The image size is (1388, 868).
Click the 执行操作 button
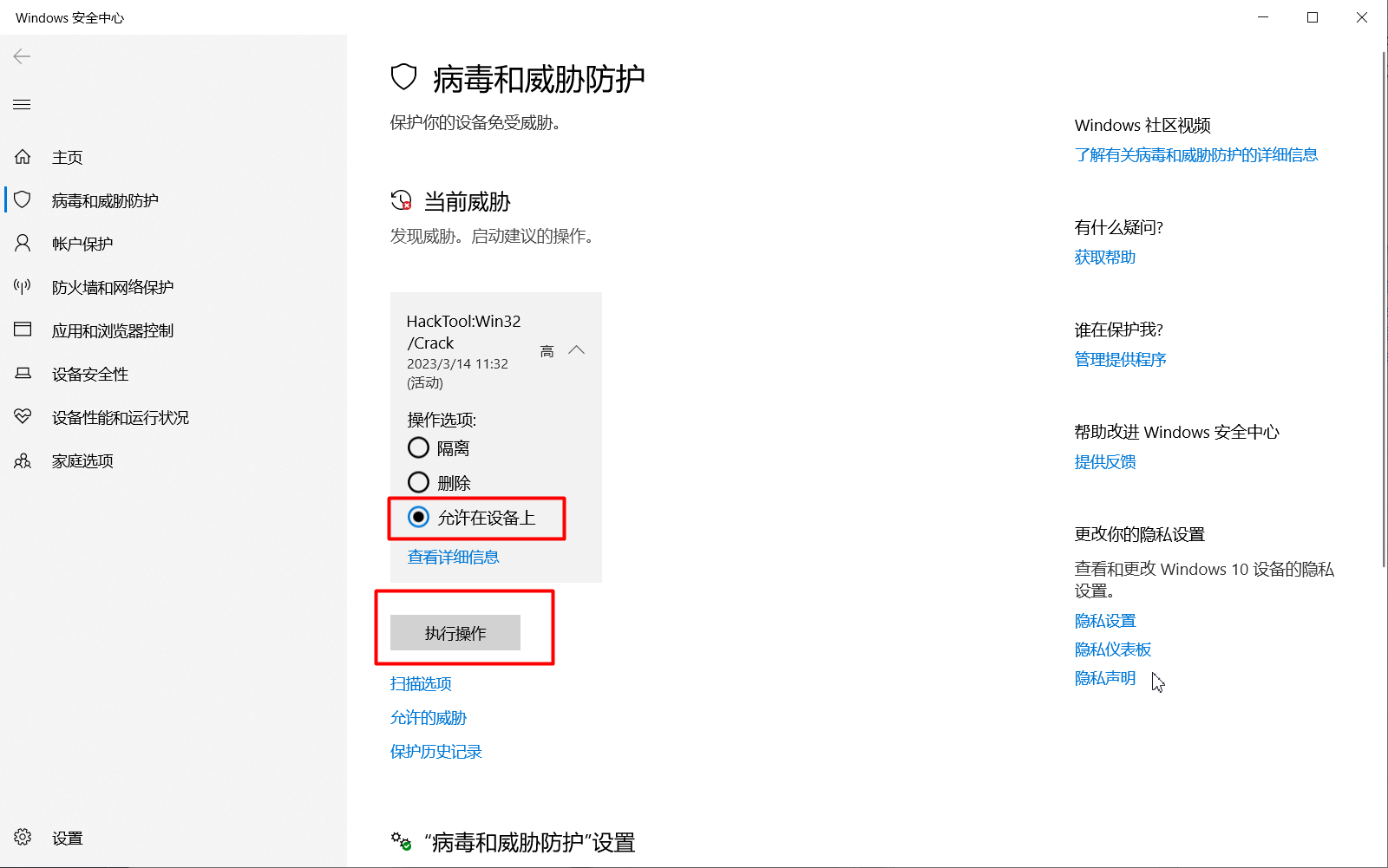(455, 633)
